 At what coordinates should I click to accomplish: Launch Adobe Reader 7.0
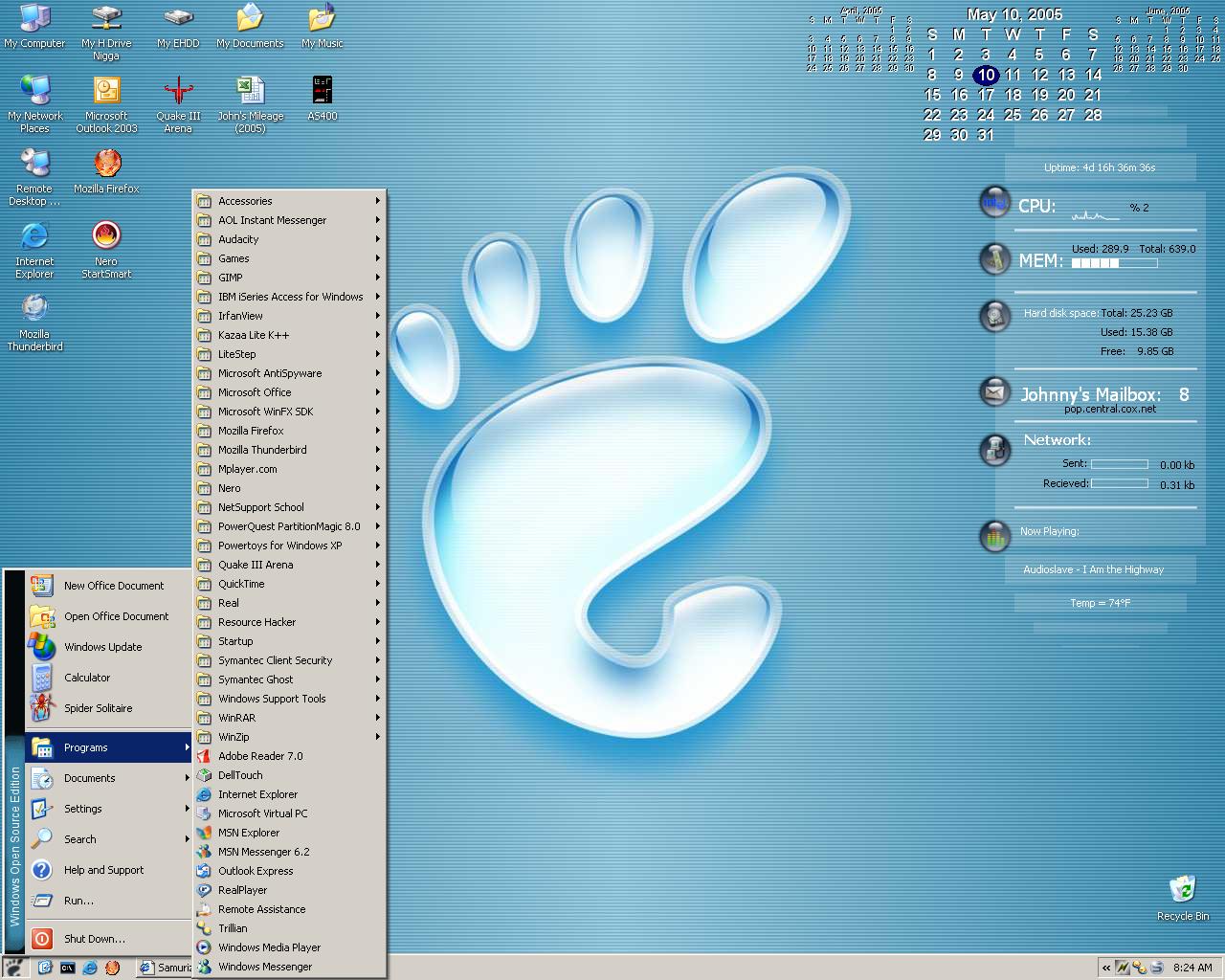click(289, 756)
